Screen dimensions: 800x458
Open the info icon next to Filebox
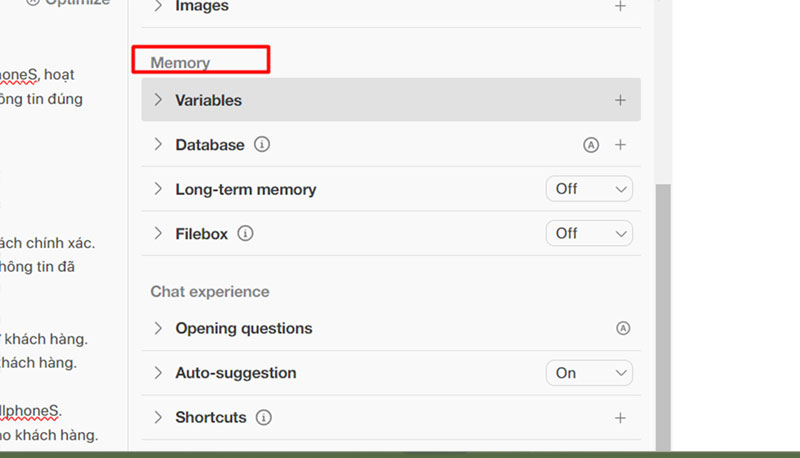tap(246, 234)
